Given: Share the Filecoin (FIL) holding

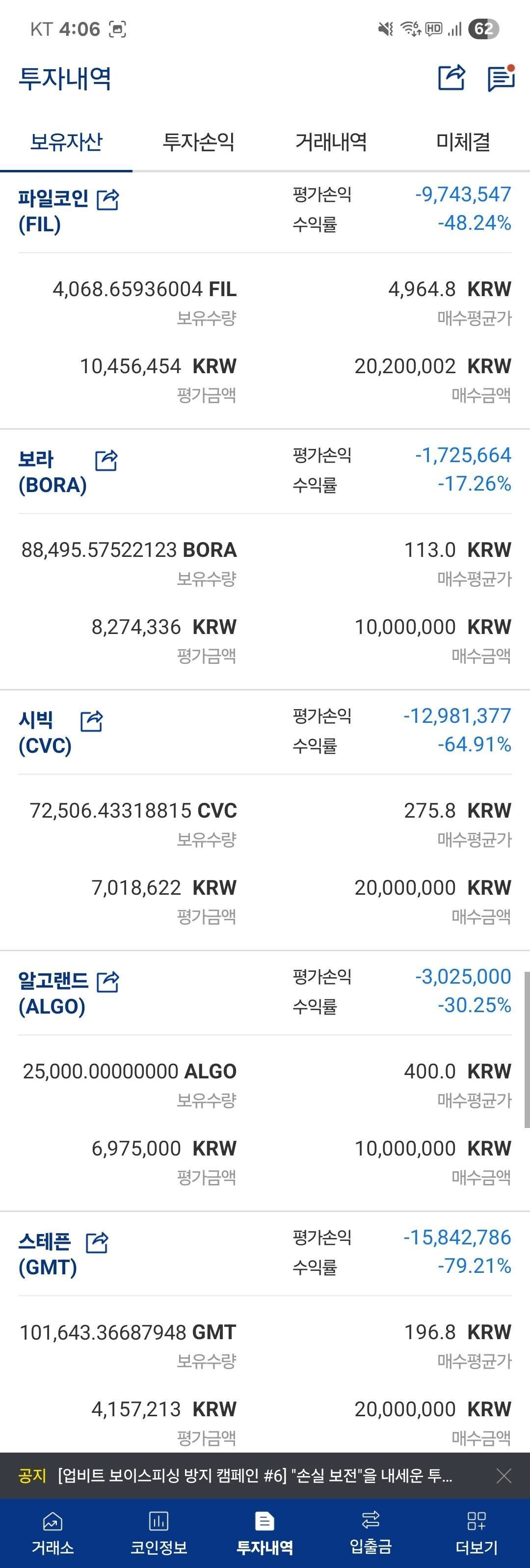Looking at the screenshot, I should pyautogui.click(x=108, y=199).
